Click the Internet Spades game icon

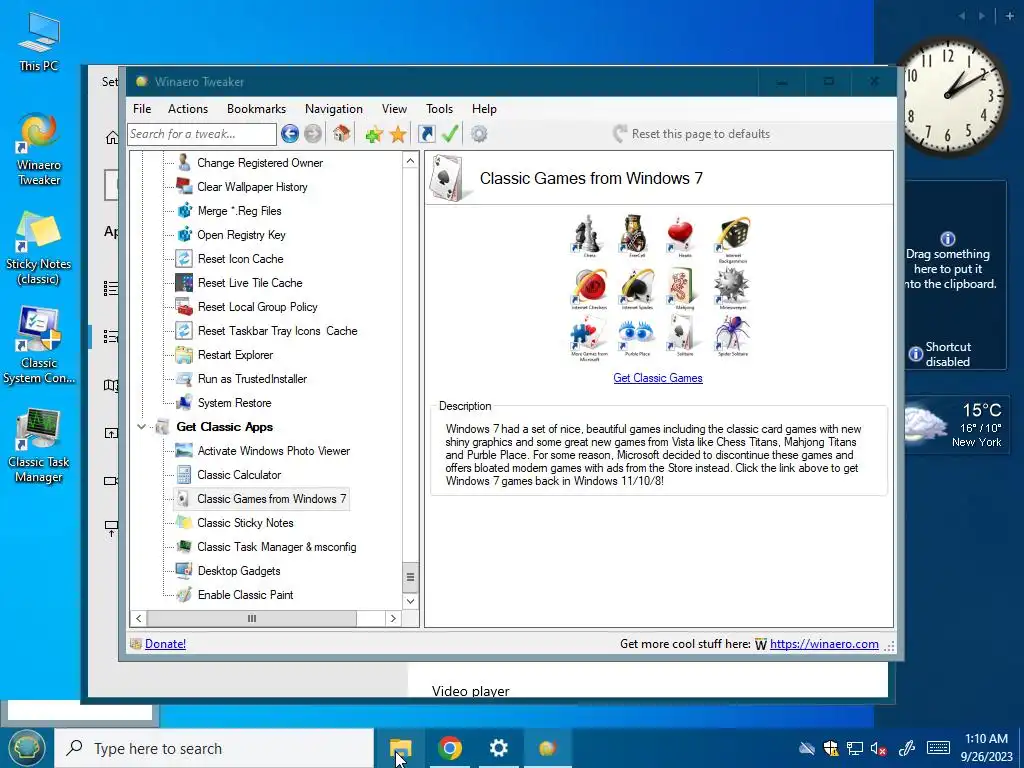click(636, 288)
